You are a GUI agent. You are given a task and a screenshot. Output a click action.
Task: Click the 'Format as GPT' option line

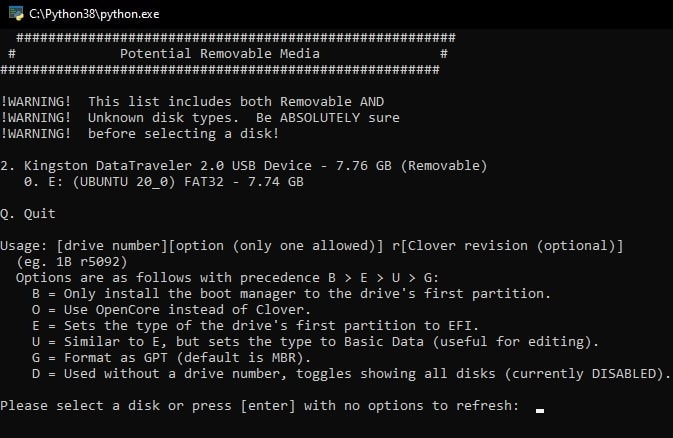click(171, 358)
